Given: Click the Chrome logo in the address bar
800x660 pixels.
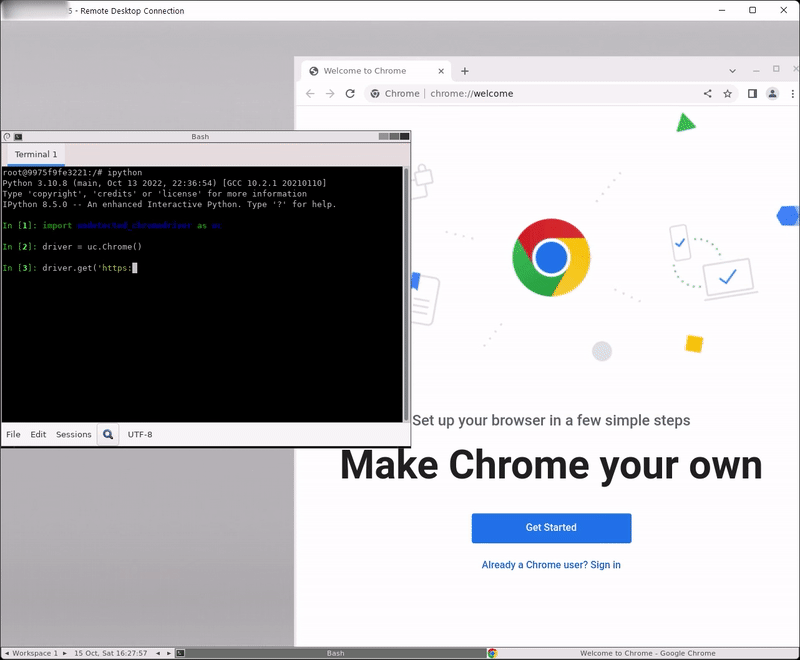Looking at the screenshot, I should click(x=373, y=93).
